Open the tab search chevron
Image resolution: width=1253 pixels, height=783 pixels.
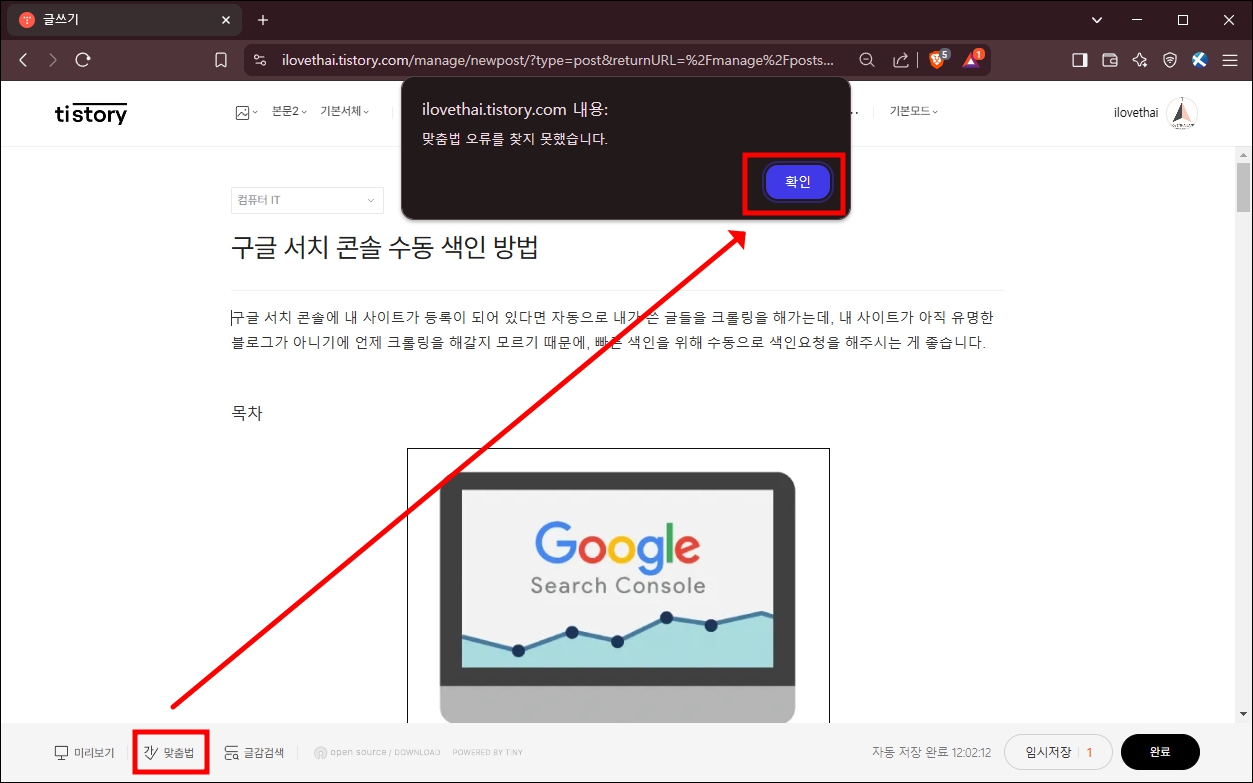1097,20
